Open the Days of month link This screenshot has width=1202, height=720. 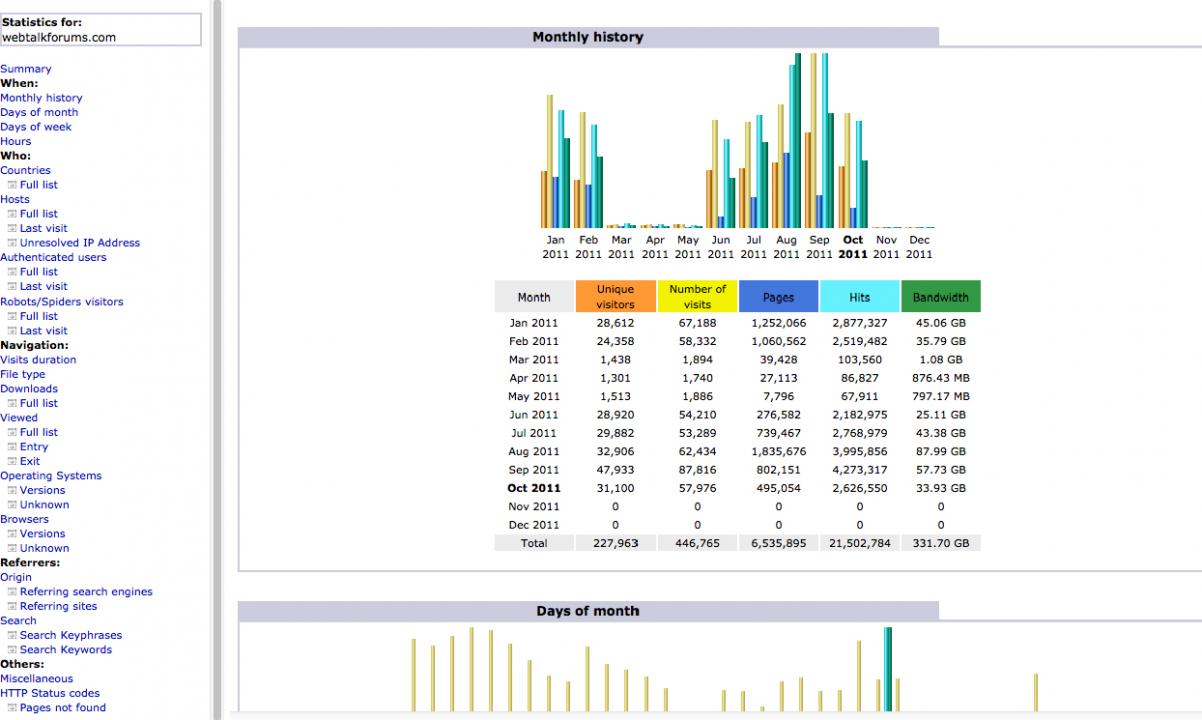pyautogui.click(x=39, y=112)
